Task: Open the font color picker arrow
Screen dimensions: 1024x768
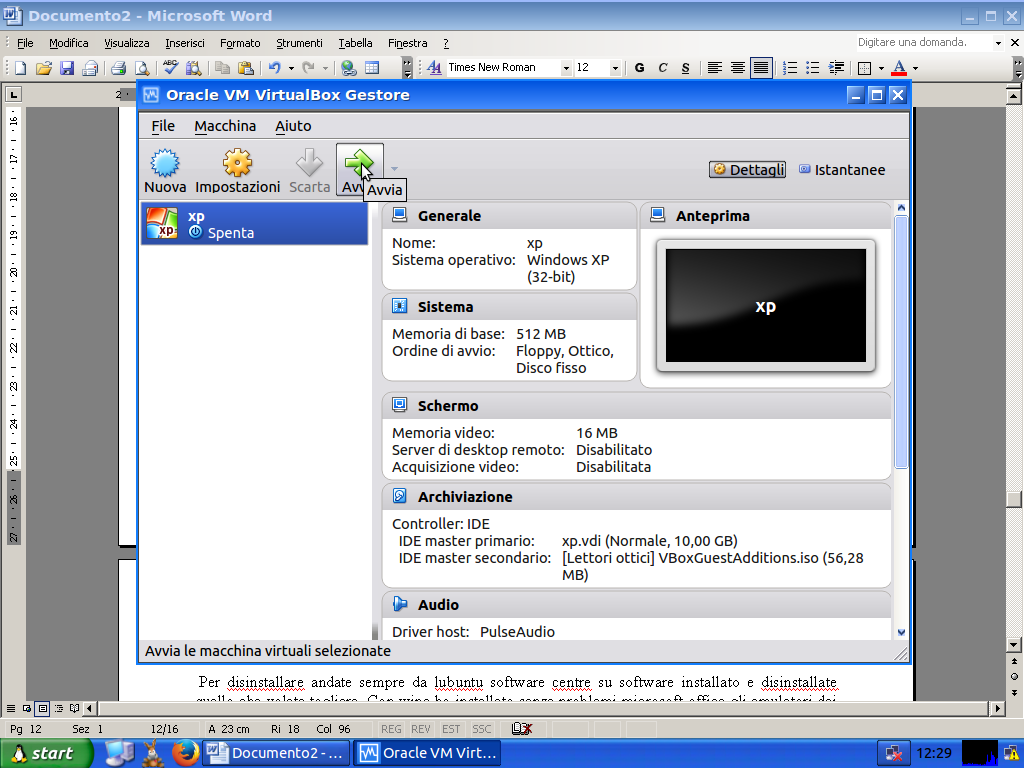Action: point(914,68)
